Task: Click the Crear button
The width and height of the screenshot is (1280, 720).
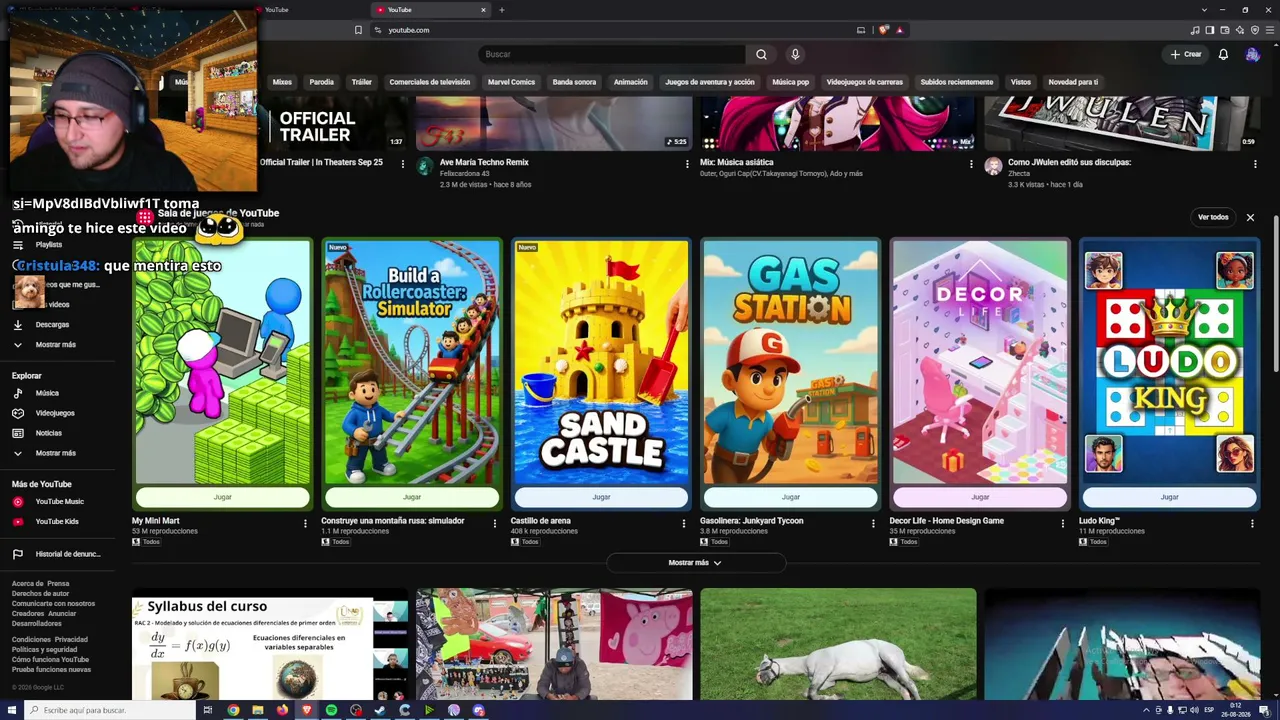Action: click(1186, 54)
